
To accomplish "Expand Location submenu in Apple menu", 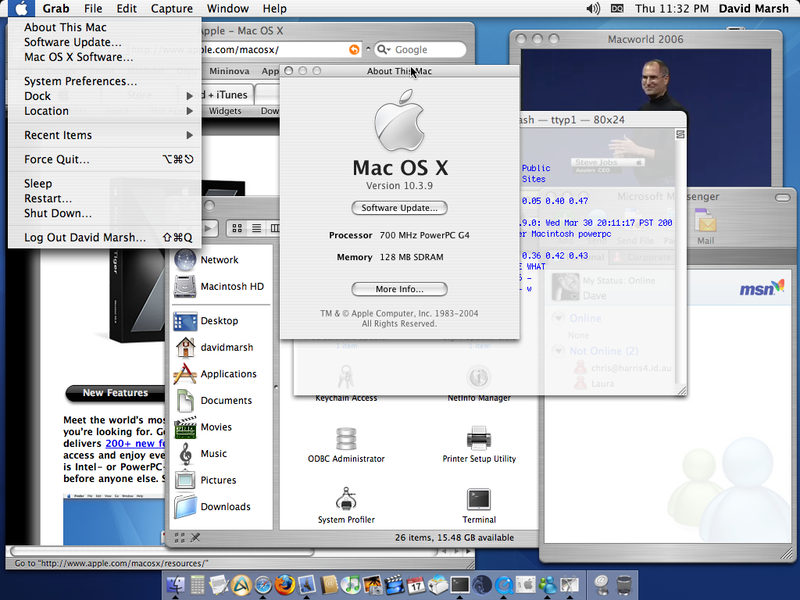I will 105,111.
